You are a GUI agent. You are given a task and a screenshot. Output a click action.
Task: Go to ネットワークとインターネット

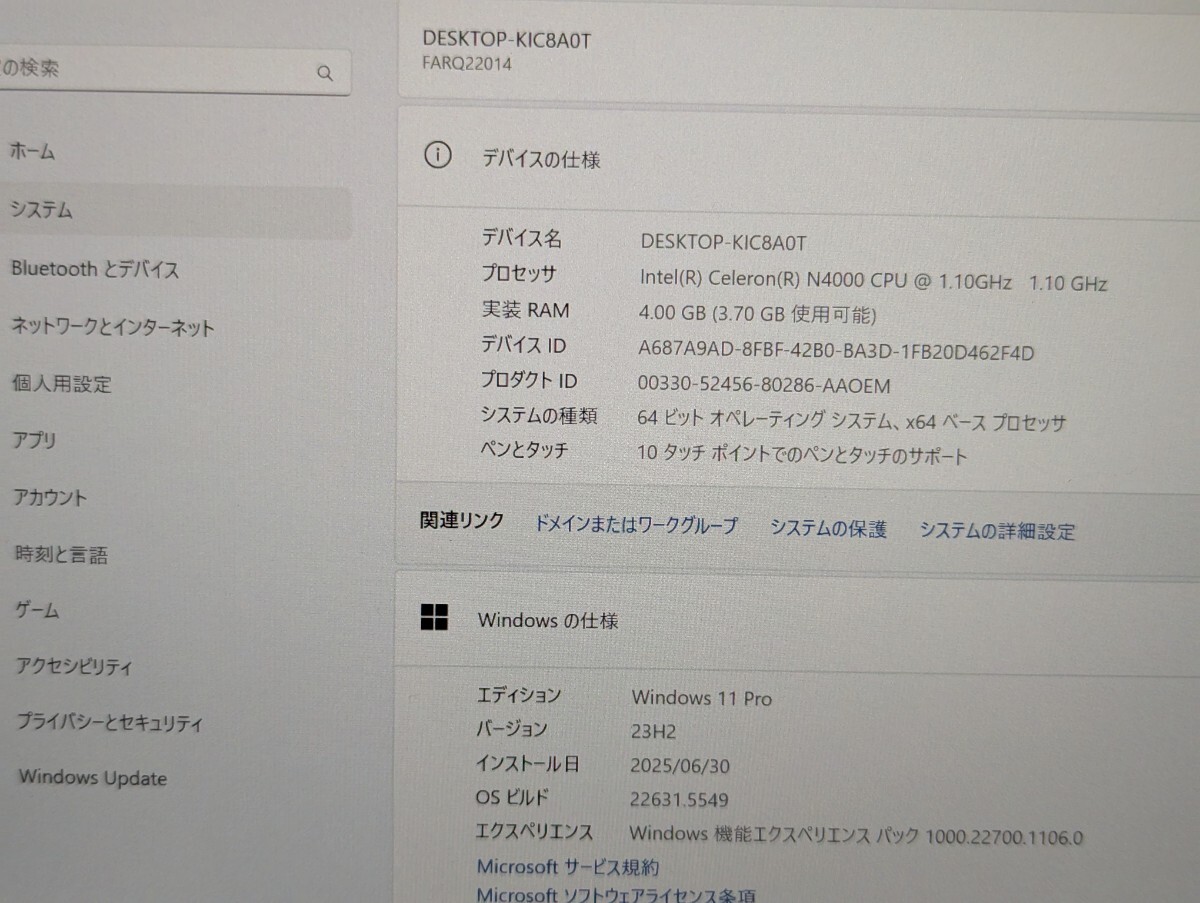(x=112, y=327)
